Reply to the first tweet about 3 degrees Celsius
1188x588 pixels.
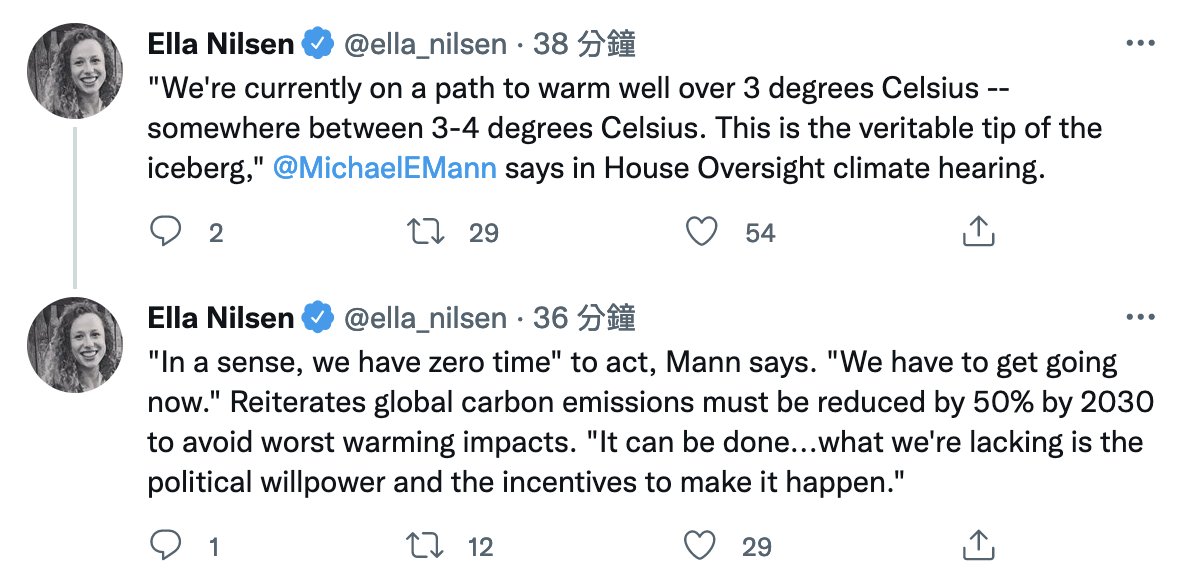click(165, 232)
